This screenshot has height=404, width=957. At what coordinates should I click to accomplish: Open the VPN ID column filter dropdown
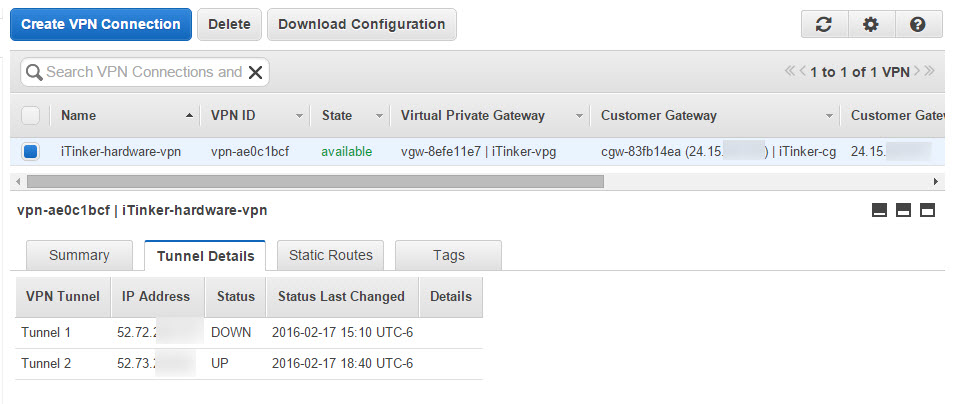click(299, 116)
